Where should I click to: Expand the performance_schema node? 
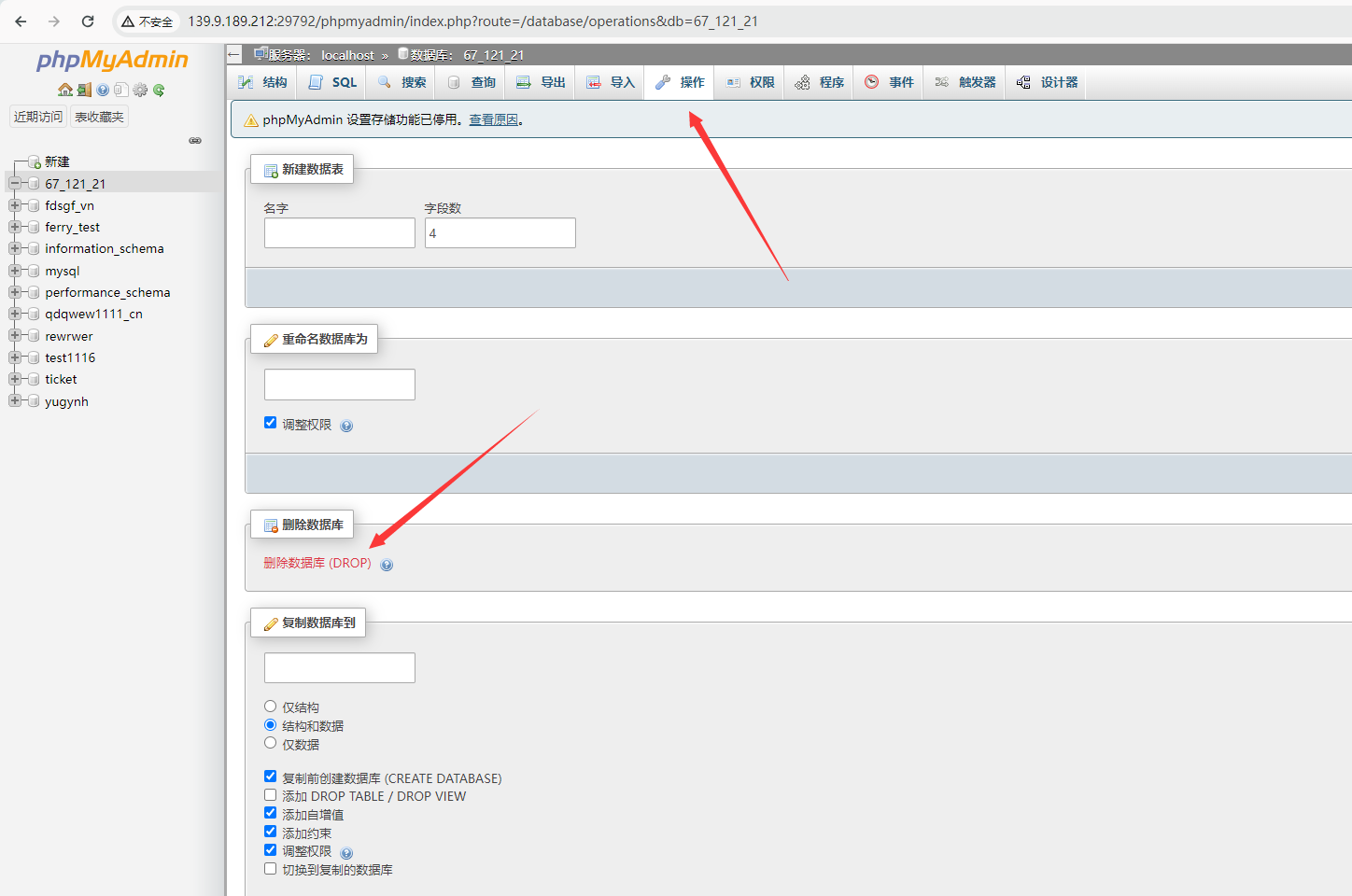coord(15,291)
